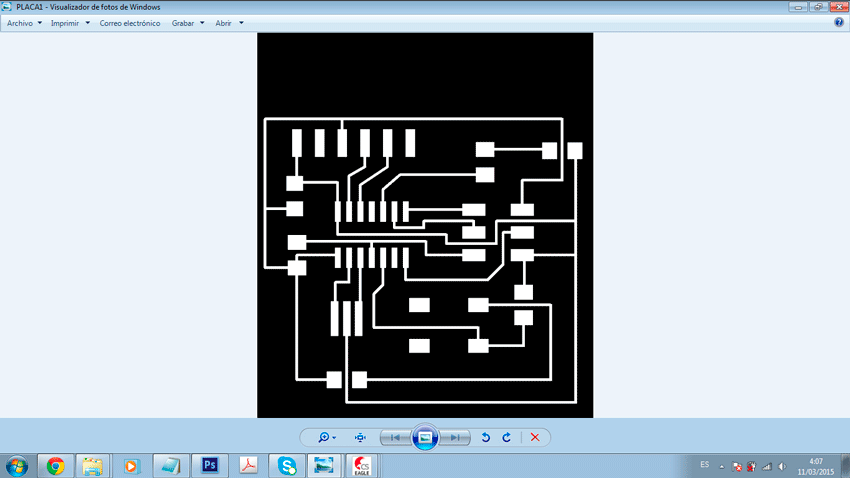
Task: Open the Windows Start menu
Action: pyautogui.click(x=17, y=466)
